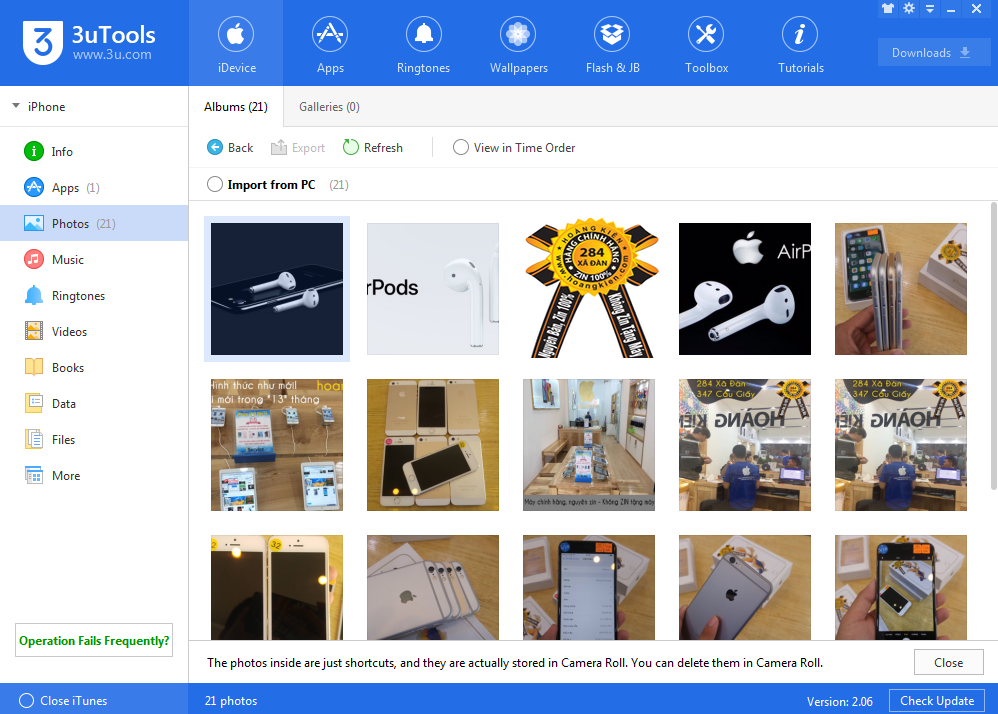Select Ringtones in the left sidebar
Screen dimensions: 998x714
pos(94,296)
